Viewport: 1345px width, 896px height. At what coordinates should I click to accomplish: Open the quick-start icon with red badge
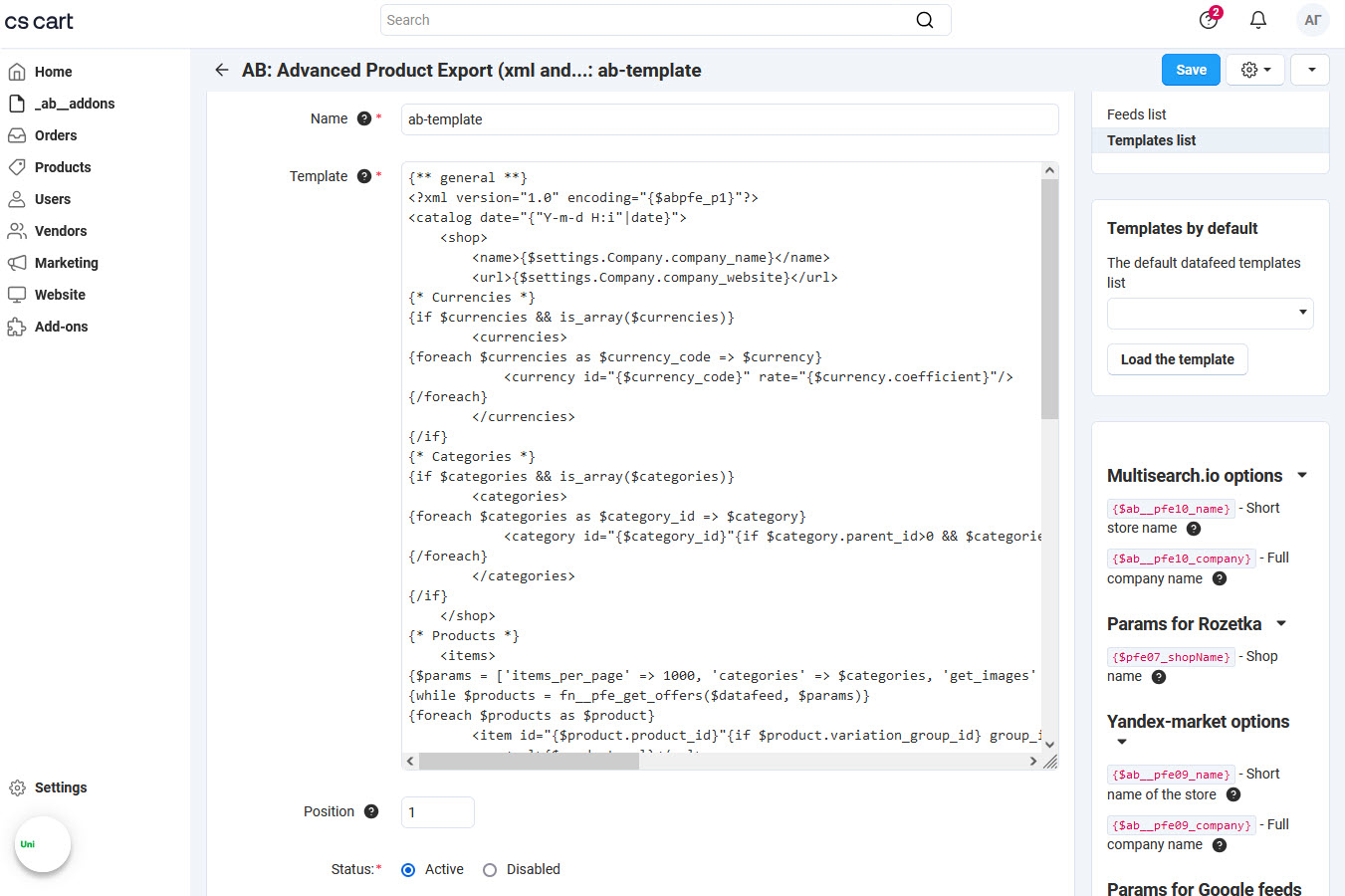tap(1209, 20)
